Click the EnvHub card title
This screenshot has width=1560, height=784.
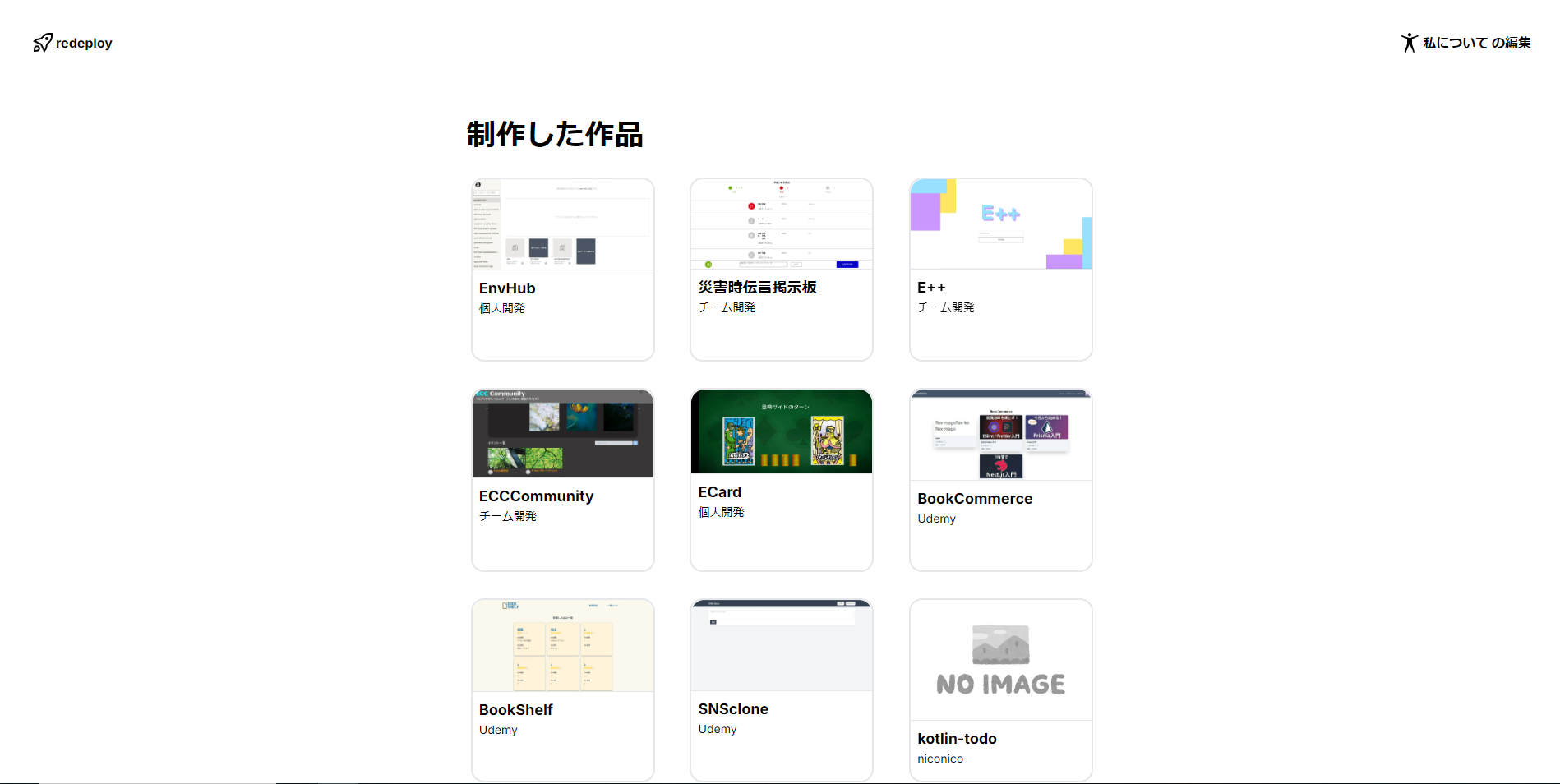pos(507,288)
